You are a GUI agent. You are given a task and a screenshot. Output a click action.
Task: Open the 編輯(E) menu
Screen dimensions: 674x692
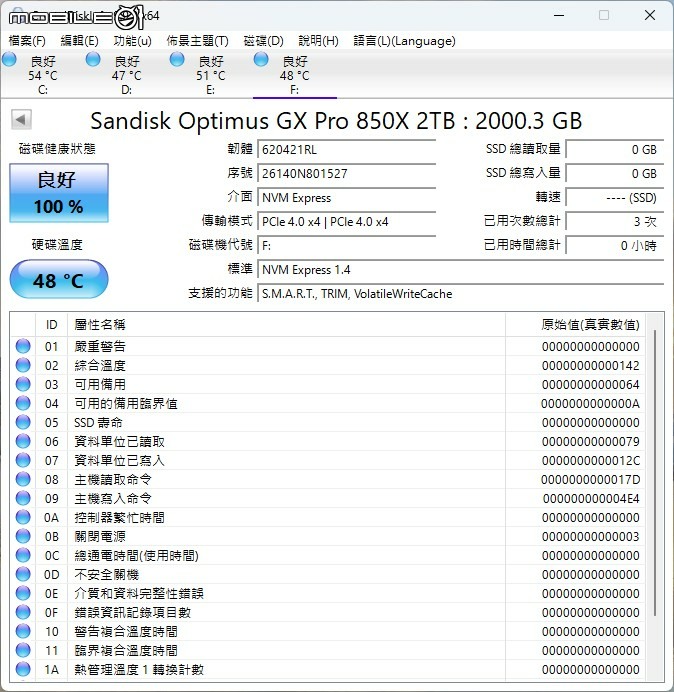pyautogui.click(x=79, y=41)
